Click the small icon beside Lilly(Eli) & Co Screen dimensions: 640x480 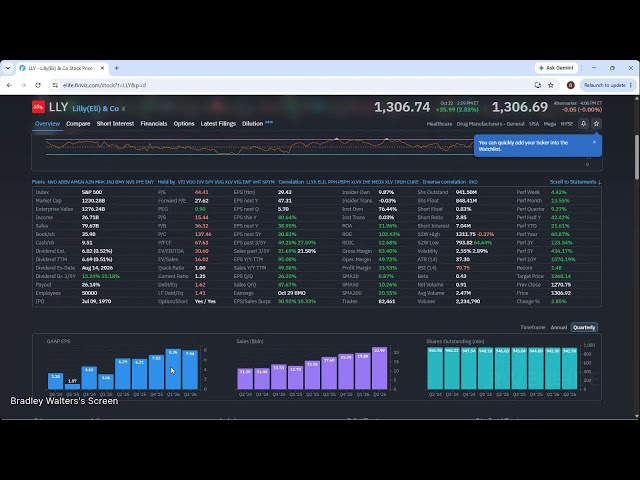pos(124,109)
